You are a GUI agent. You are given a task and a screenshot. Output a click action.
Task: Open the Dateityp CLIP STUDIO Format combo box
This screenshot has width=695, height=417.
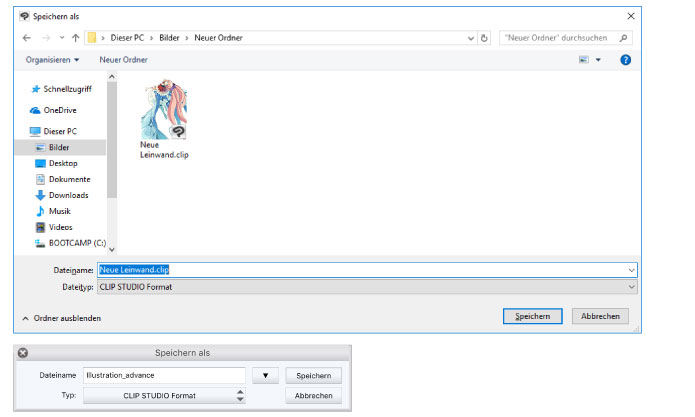point(367,287)
